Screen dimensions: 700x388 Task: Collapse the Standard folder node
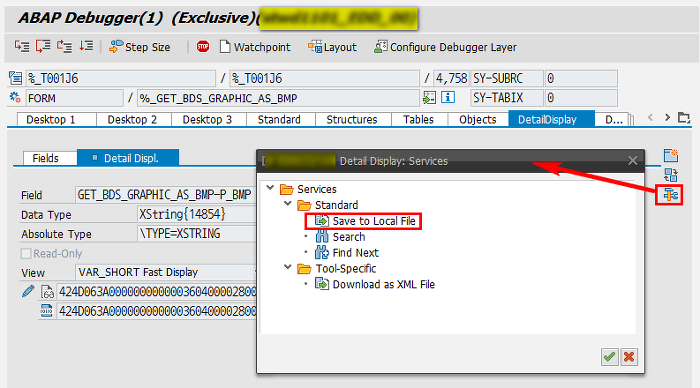pos(288,204)
